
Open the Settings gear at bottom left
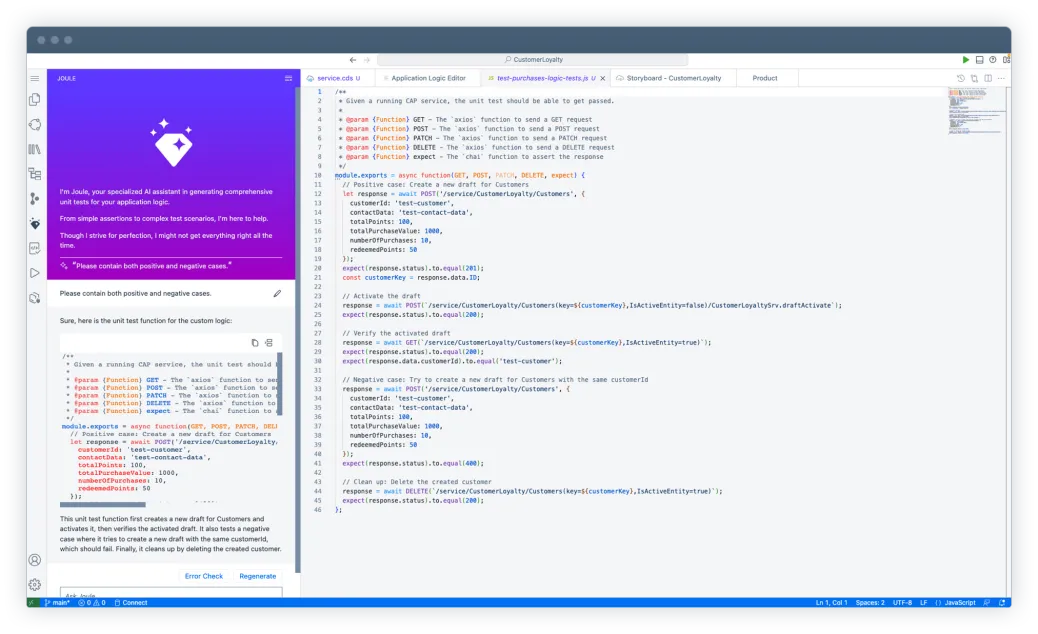pos(34,585)
